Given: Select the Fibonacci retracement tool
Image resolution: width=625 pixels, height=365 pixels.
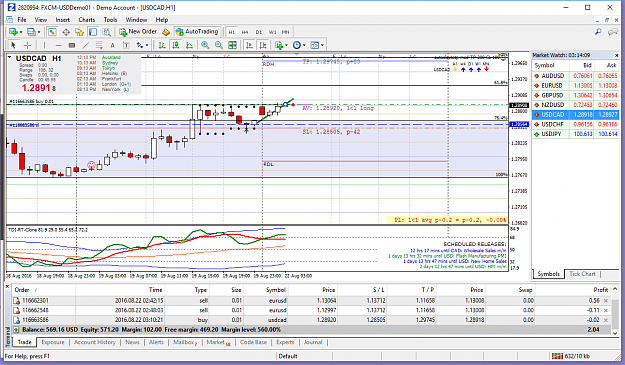Looking at the screenshot, I should [99, 45].
